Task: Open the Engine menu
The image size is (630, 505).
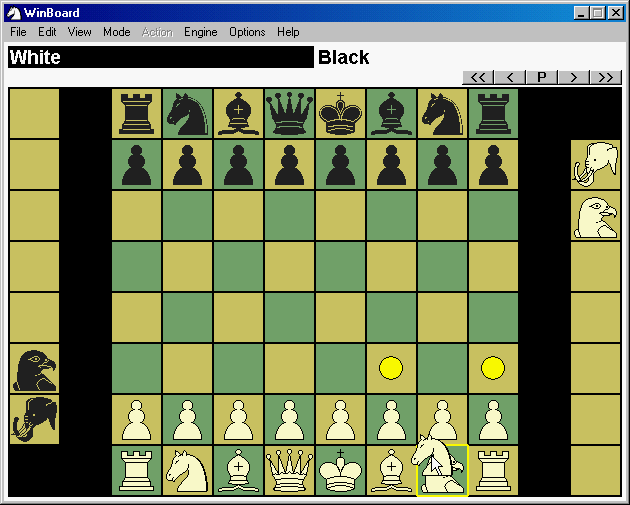Action: [x=200, y=32]
